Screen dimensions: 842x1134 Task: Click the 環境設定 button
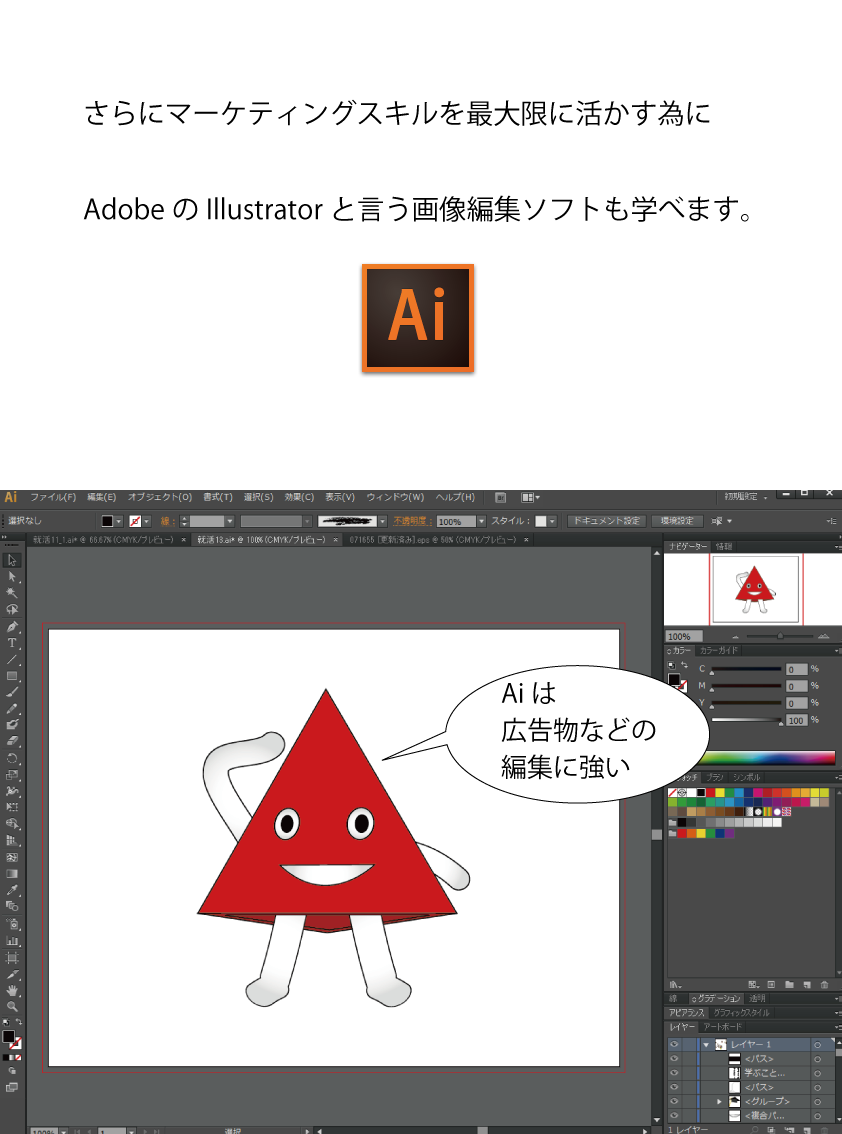[677, 521]
